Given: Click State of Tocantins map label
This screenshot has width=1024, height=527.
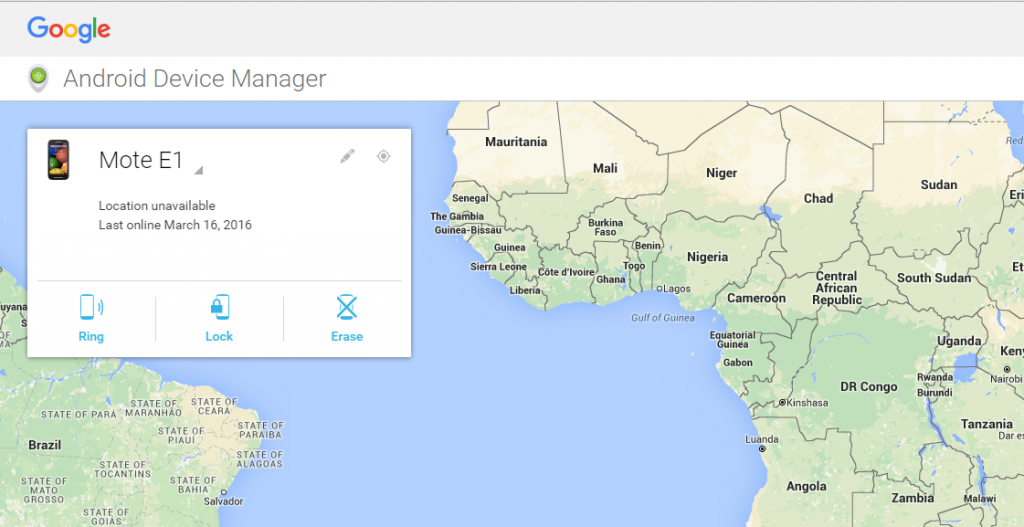Looking at the screenshot, I should [122, 469].
